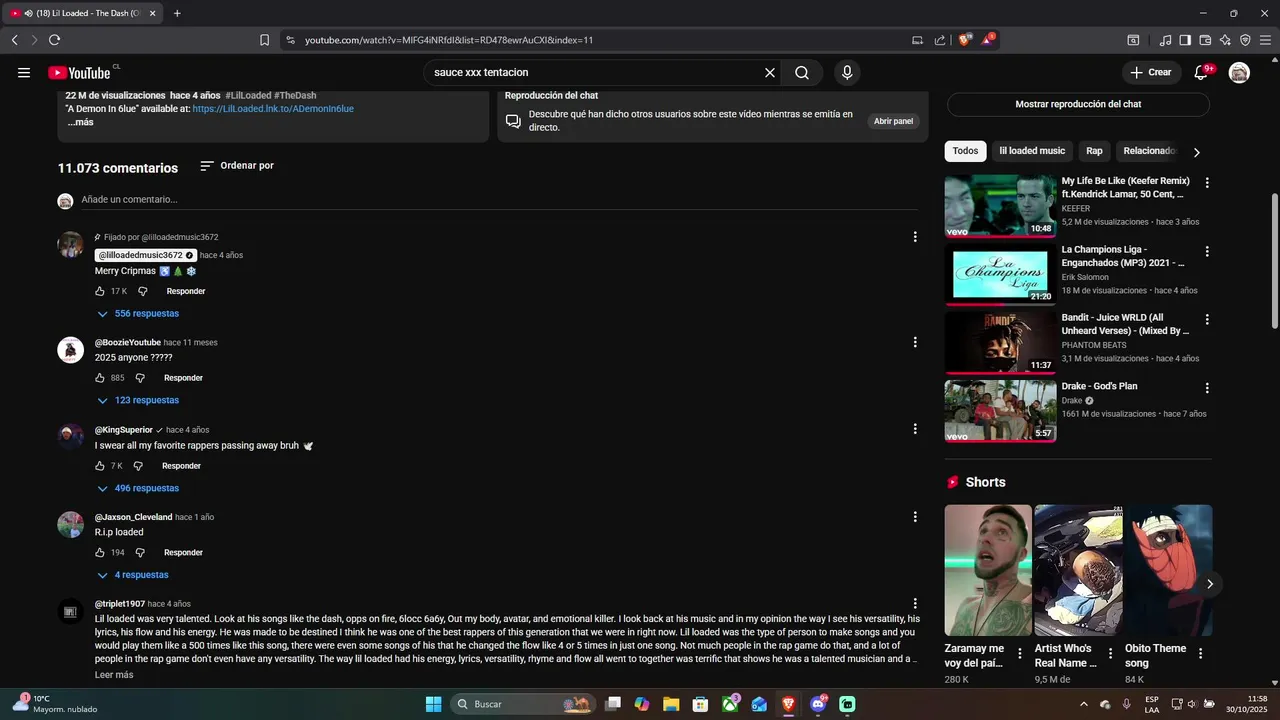The image size is (1280, 720).
Task: Start voice search with the microphone
Action: [847, 72]
